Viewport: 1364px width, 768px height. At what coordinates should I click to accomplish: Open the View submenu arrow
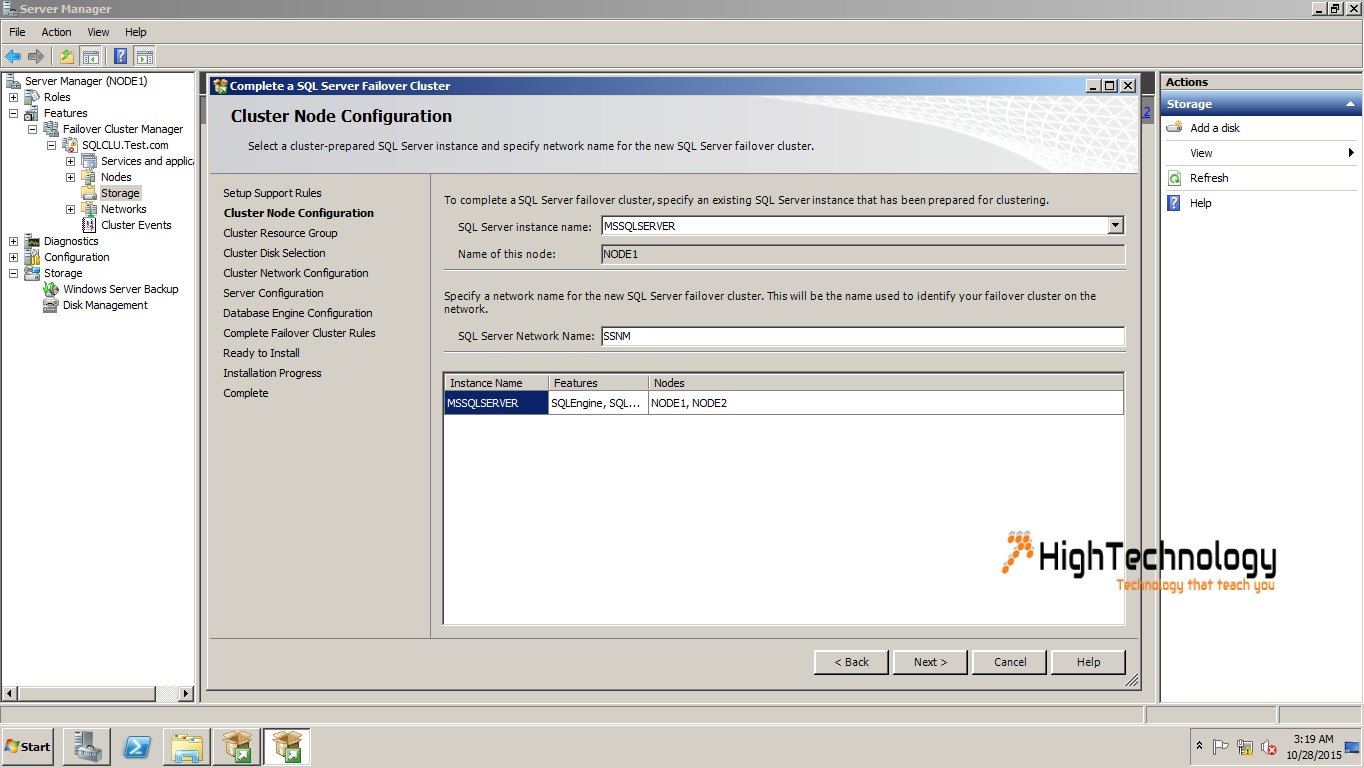(1351, 153)
